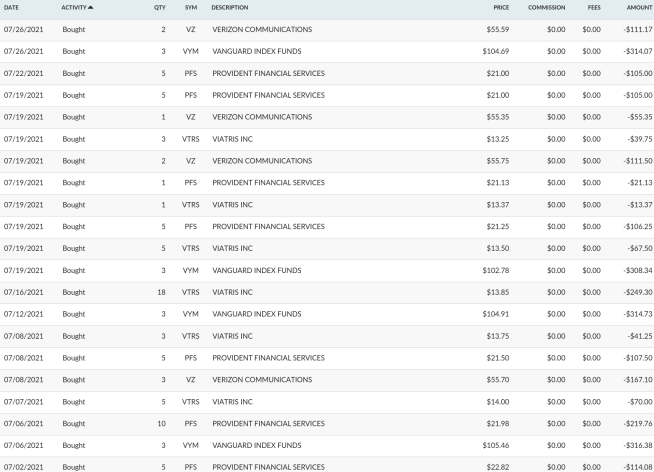Screen dimensions: 654x472
Task: Click the -$67.50 amount
Action: (x=640, y=249)
